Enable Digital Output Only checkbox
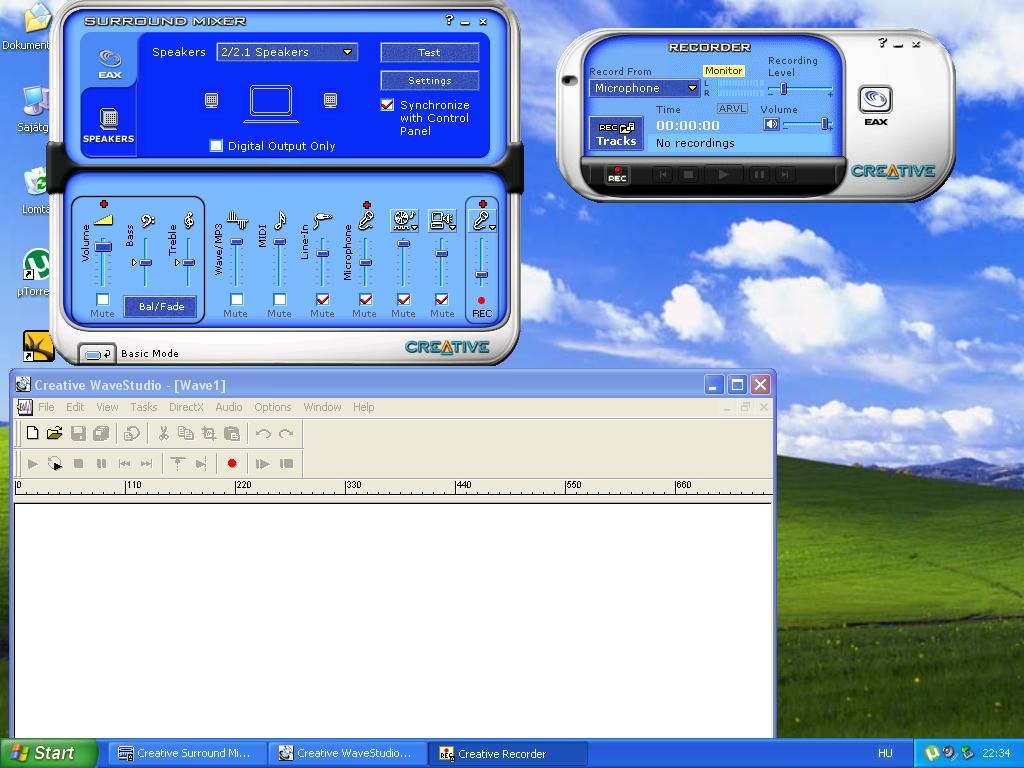This screenshot has width=1024, height=768. pyautogui.click(x=216, y=146)
